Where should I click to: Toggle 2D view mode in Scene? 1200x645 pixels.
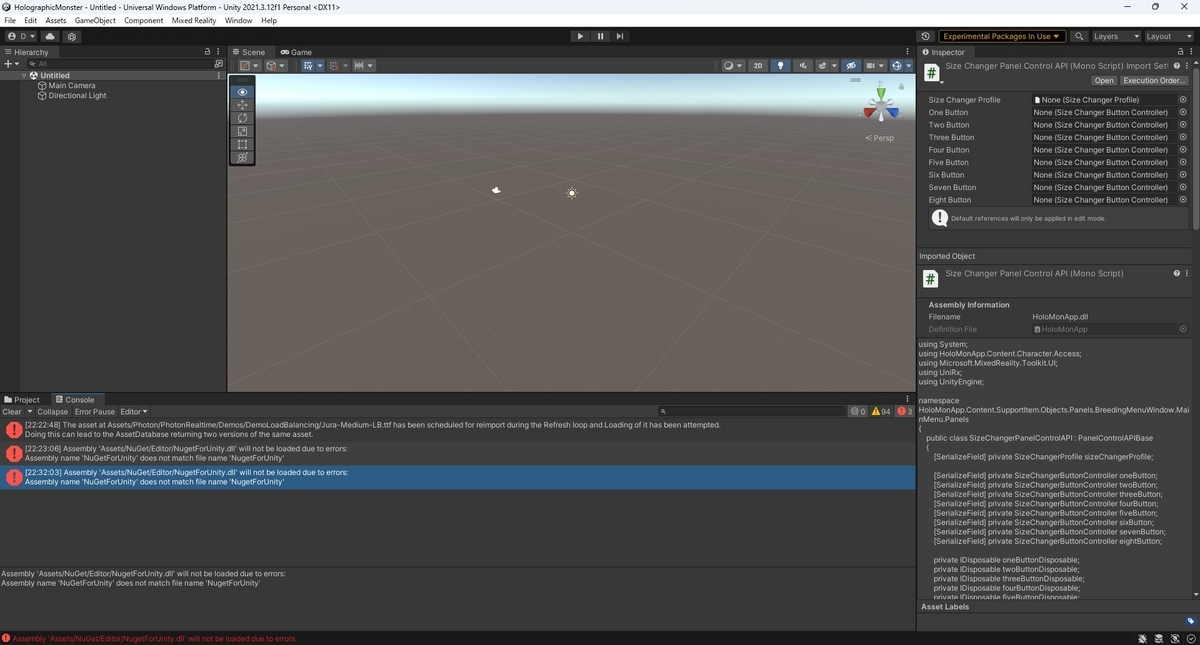(x=758, y=65)
